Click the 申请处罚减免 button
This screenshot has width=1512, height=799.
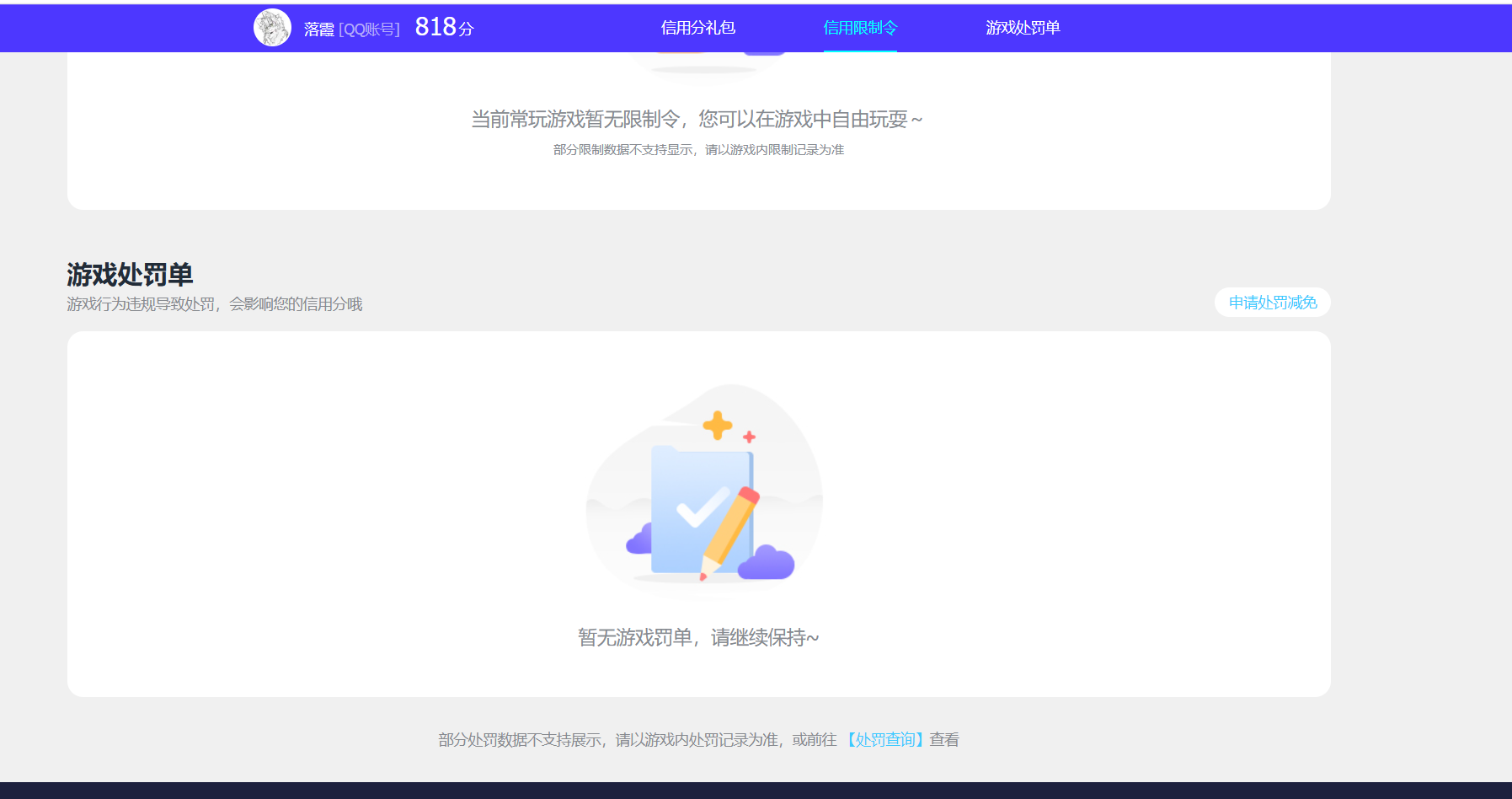point(1273,303)
